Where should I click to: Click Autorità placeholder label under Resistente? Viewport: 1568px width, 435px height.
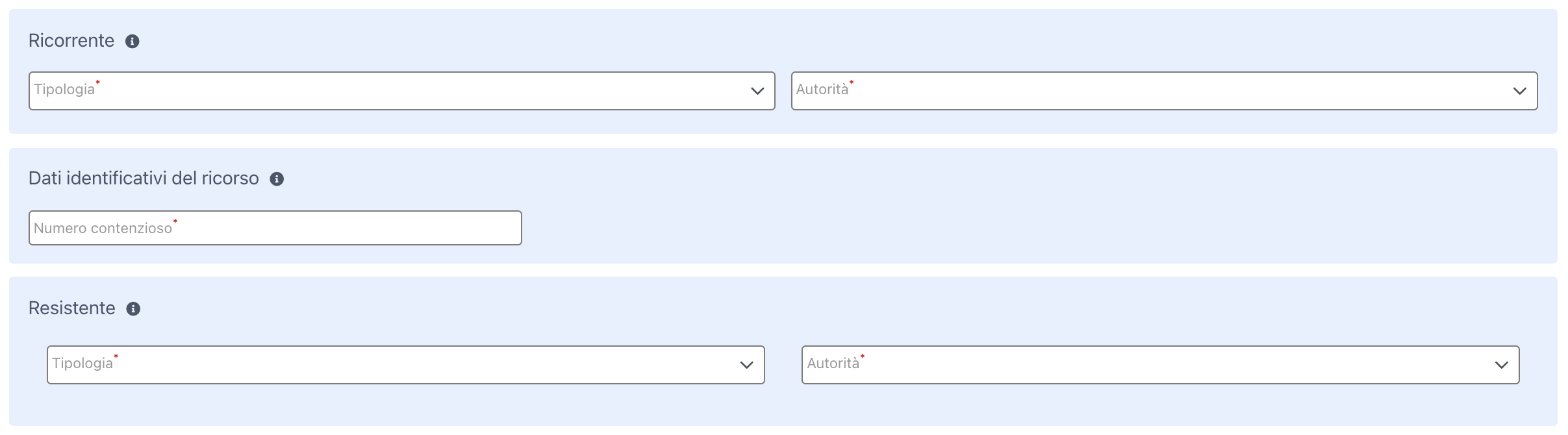[x=833, y=364]
